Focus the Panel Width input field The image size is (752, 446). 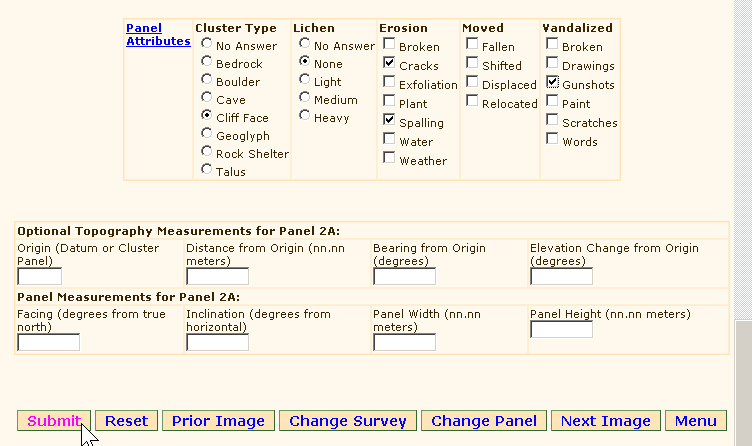click(x=404, y=342)
